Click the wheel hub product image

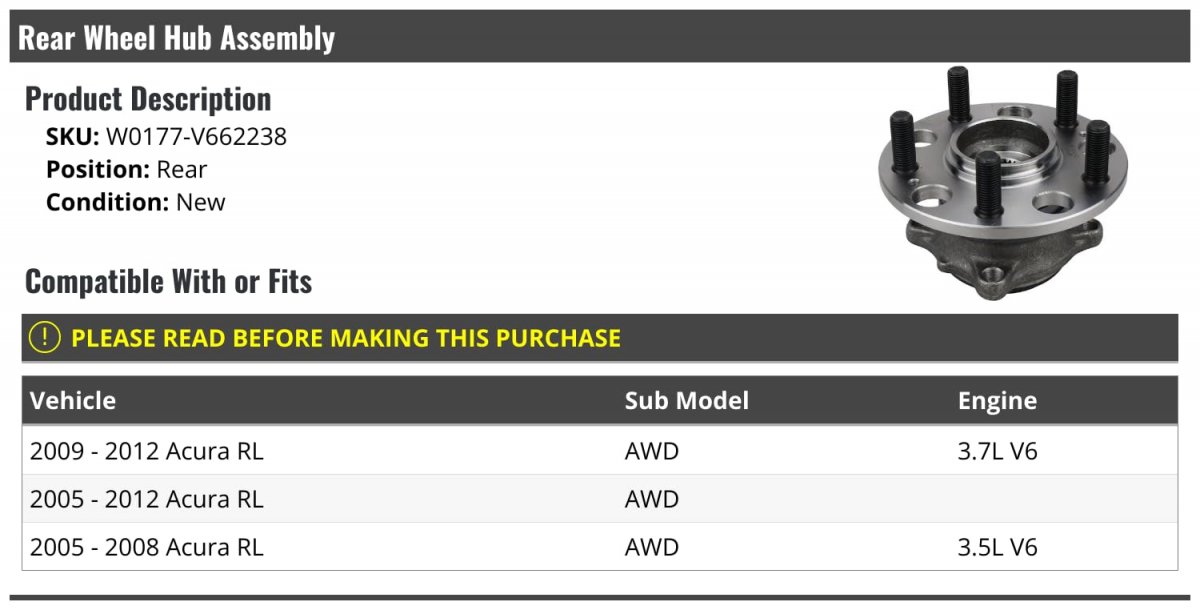coord(1000,180)
